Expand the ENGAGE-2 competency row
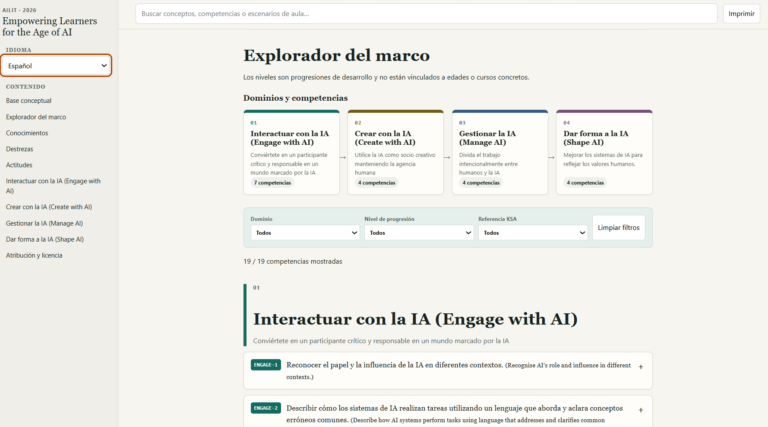Screen dimensions: 768x427 pos(448,412)
